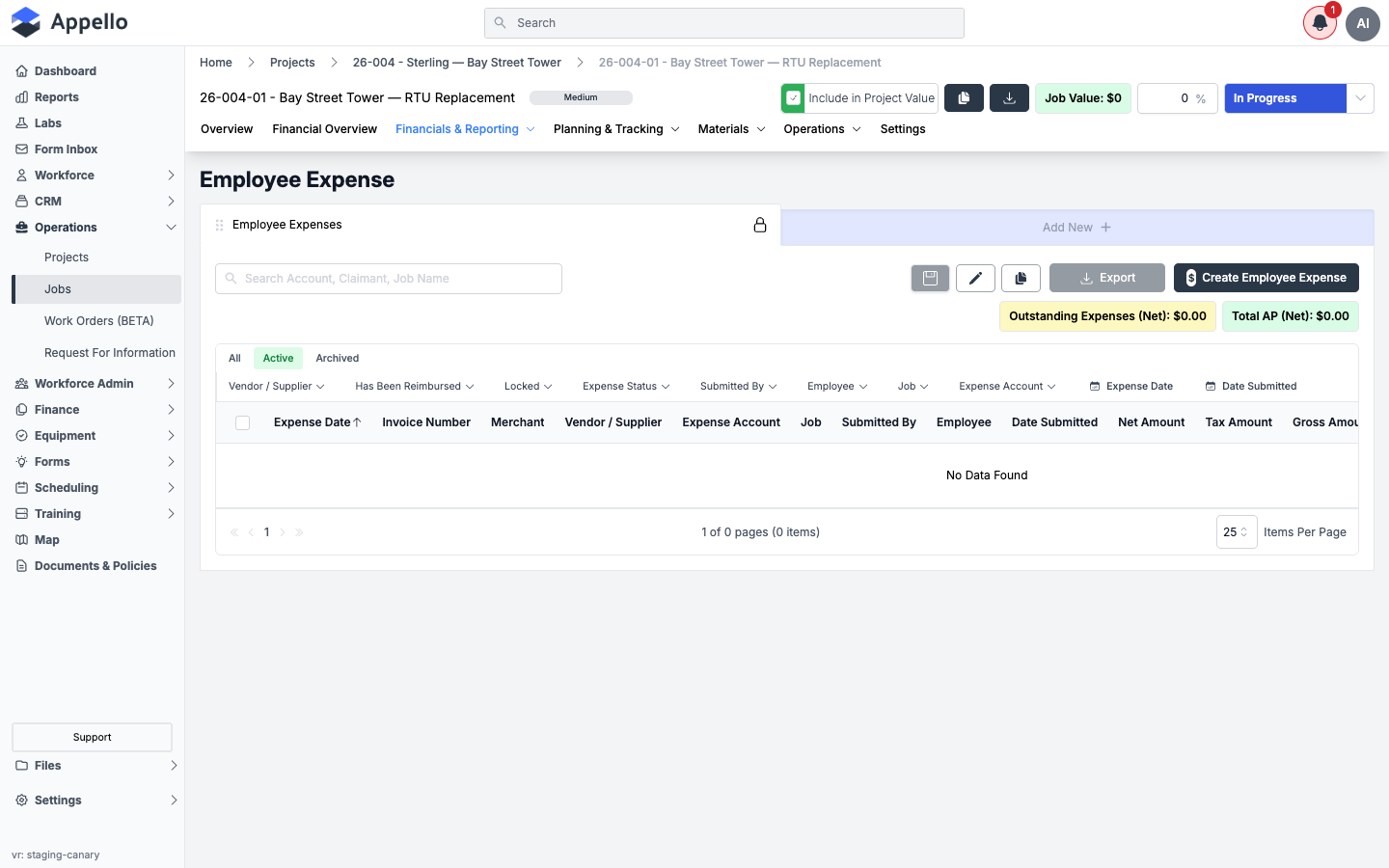This screenshot has height=868, width=1389.
Task: Open the Expense Date date filter
Action: 1131,387
